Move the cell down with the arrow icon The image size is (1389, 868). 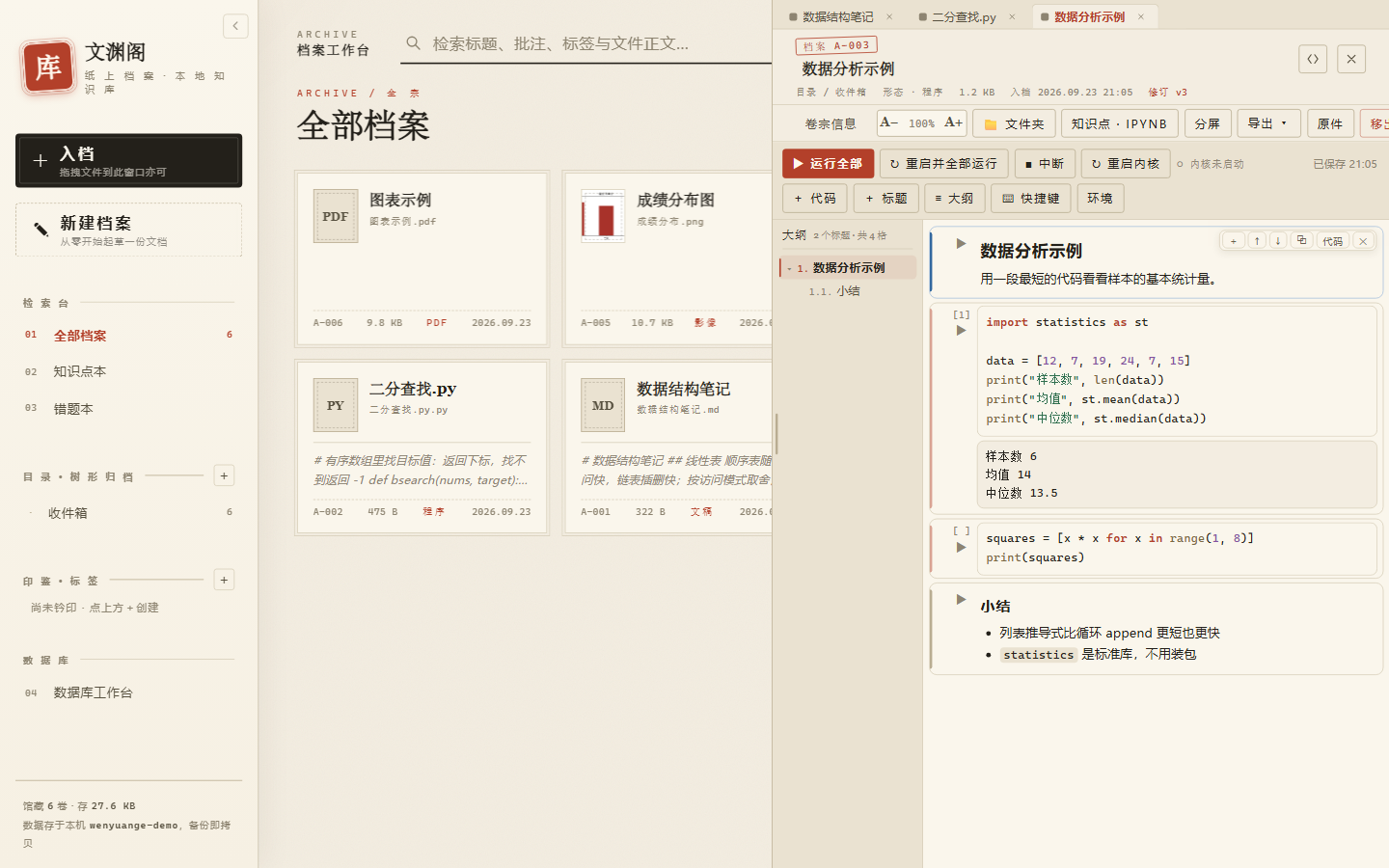click(x=1277, y=241)
